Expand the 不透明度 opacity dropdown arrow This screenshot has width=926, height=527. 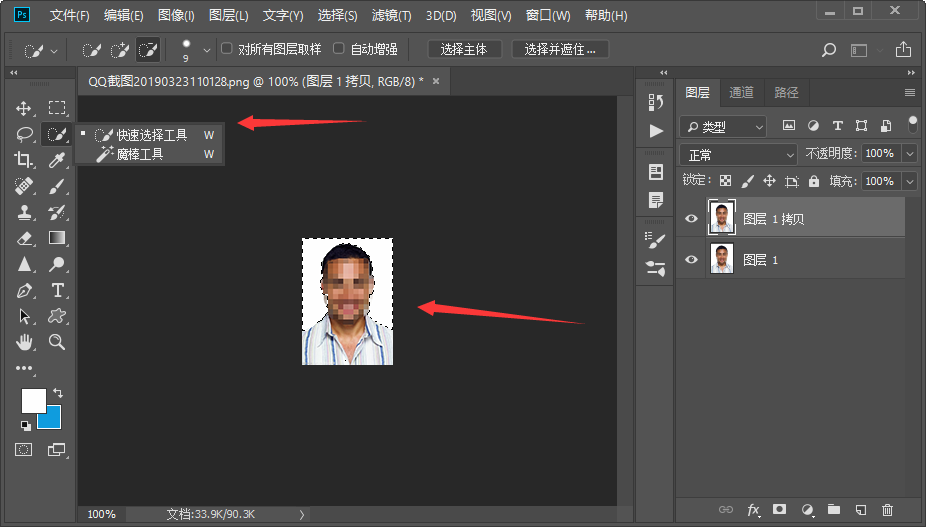tap(909, 154)
